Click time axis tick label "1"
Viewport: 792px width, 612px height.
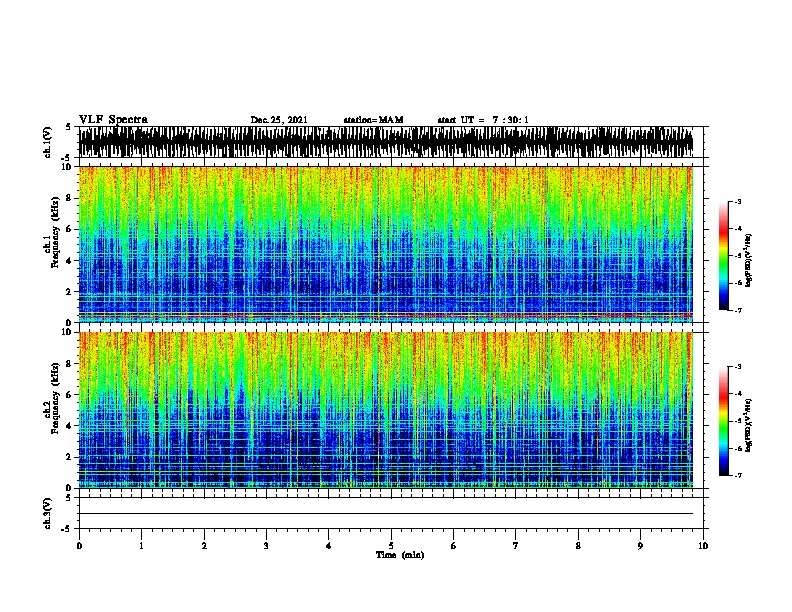[141, 546]
